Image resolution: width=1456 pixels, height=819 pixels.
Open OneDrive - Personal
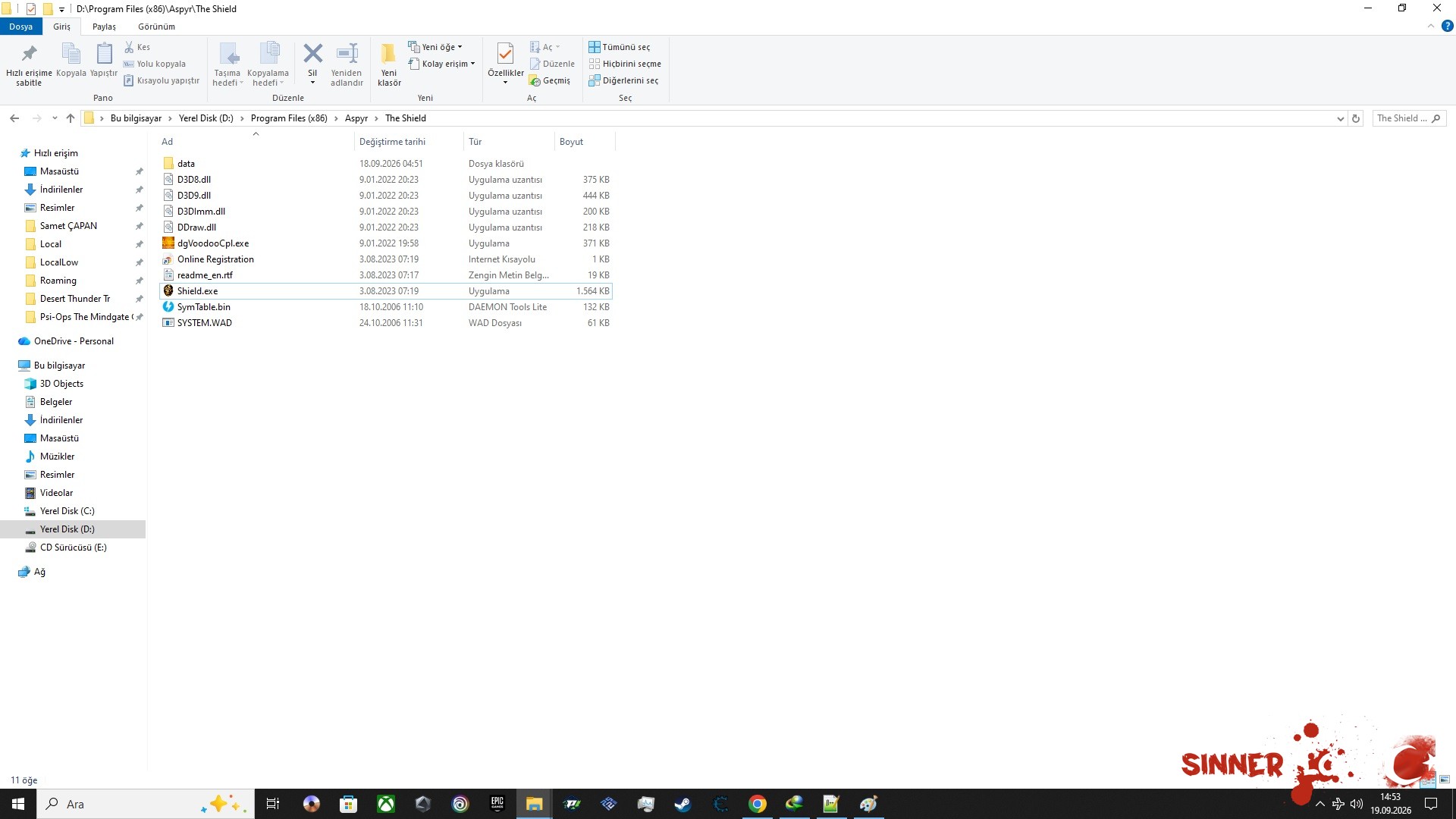(x=74, y=341)
